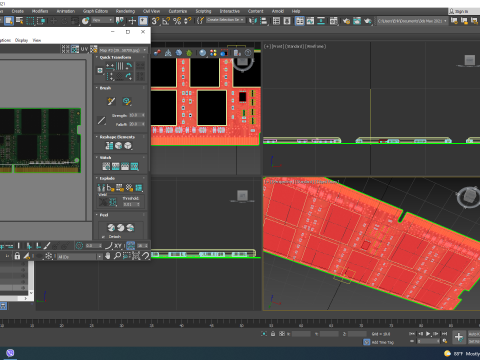The image size is (480, 360).
Task: Click Sign In button
Action: click(x=461, y=11)
